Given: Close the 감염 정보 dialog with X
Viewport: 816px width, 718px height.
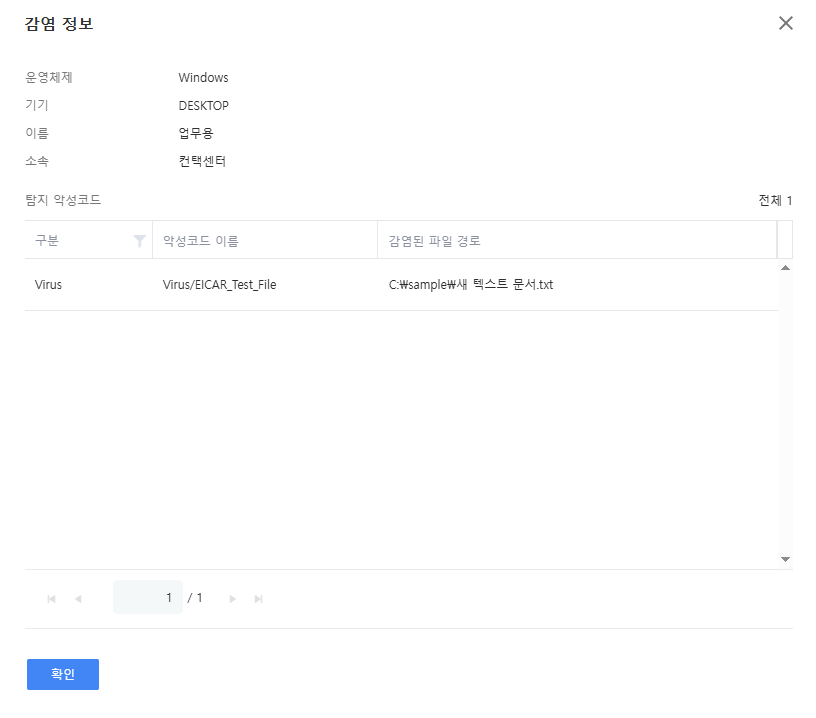Looking at the screenshot, I should pos(785,23).
